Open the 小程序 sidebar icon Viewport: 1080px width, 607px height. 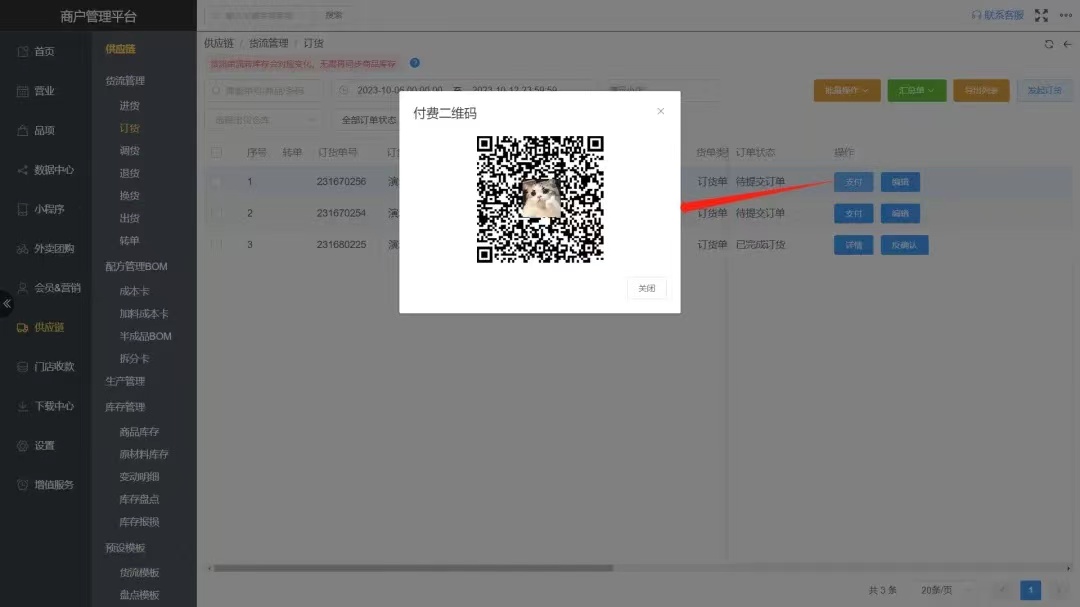(23, 209)
